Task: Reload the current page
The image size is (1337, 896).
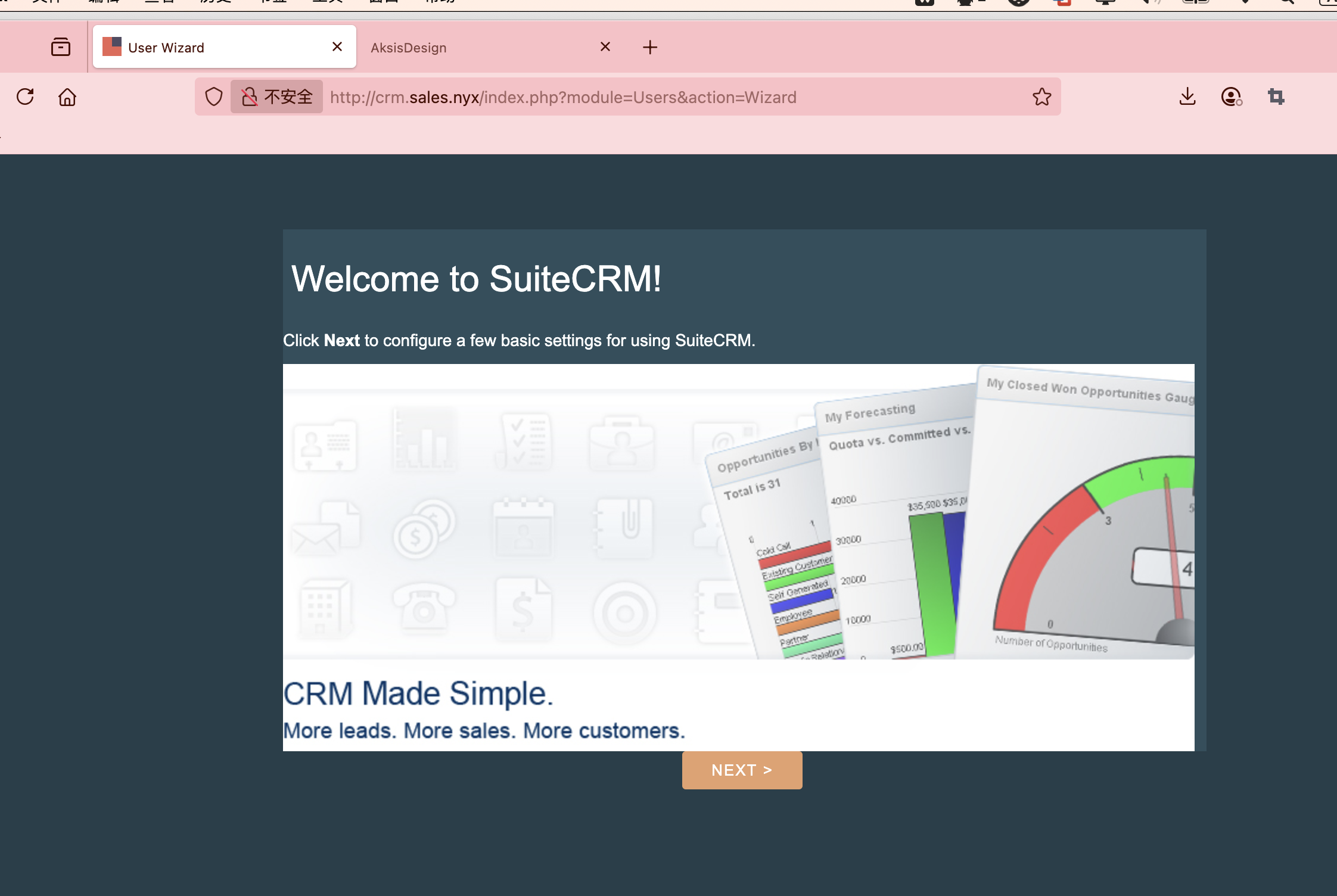Action: [25, 97]
